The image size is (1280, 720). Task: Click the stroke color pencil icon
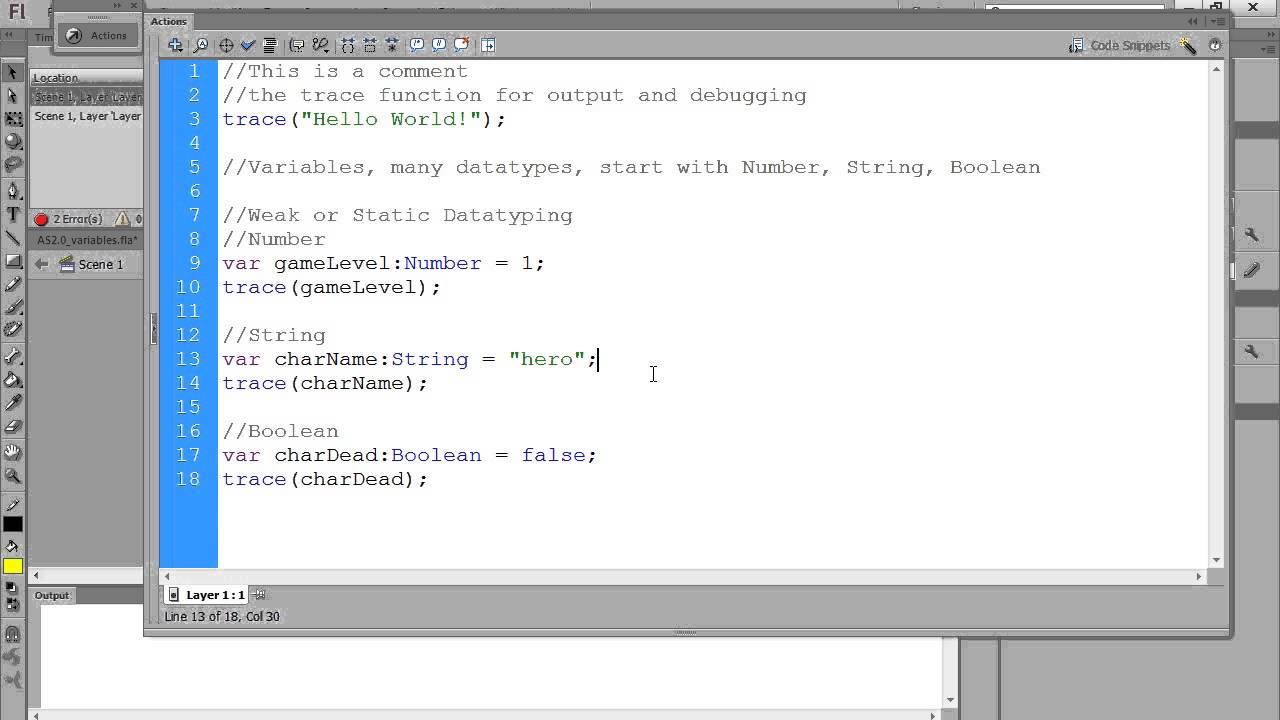pyautogui.click(x=13, y=504)
